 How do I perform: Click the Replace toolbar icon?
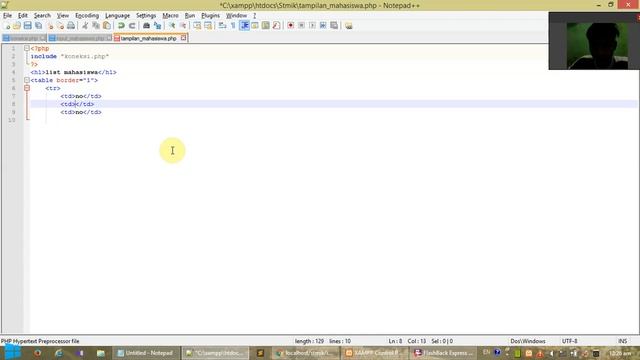tap(157, 26)
